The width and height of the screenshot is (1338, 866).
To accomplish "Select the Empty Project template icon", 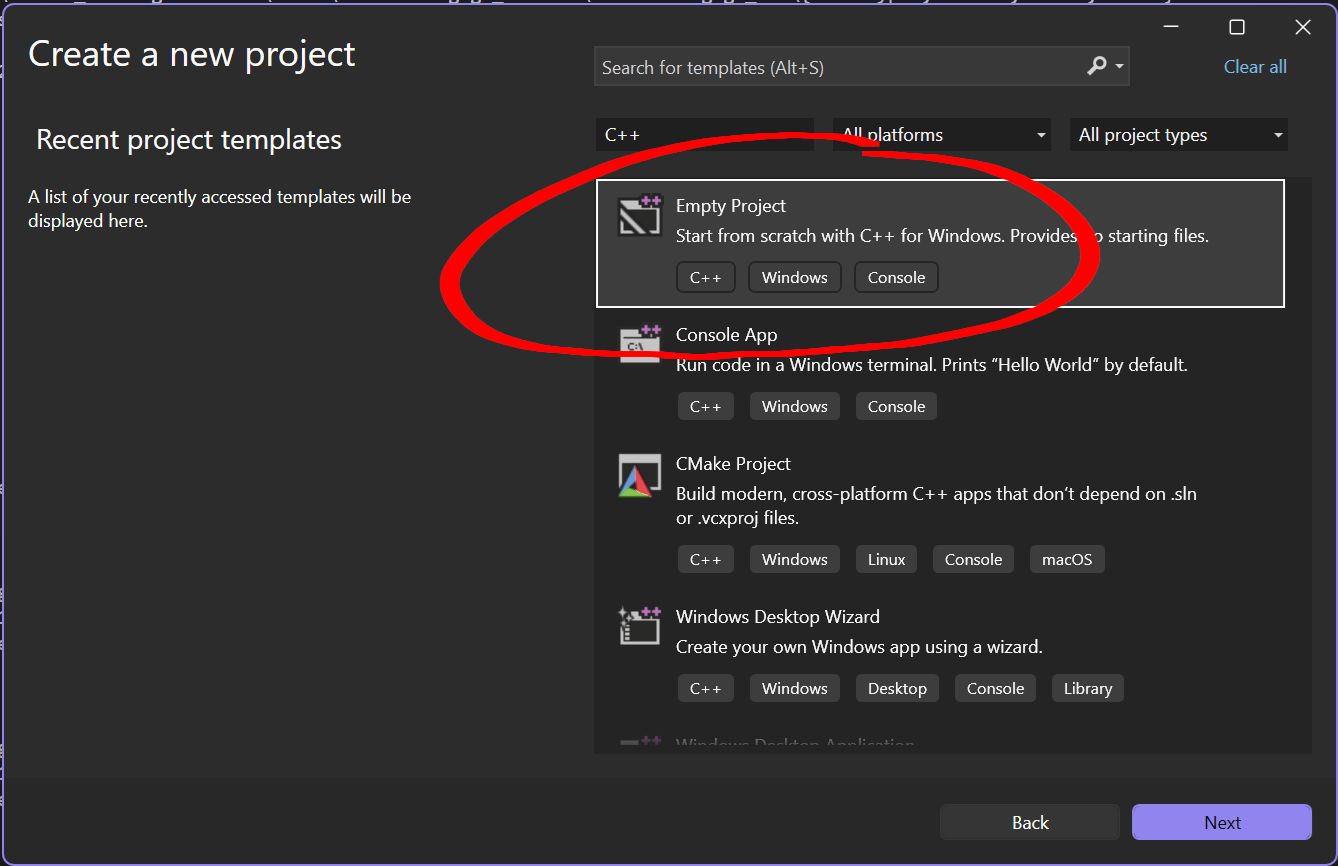I will coord(640,216).
